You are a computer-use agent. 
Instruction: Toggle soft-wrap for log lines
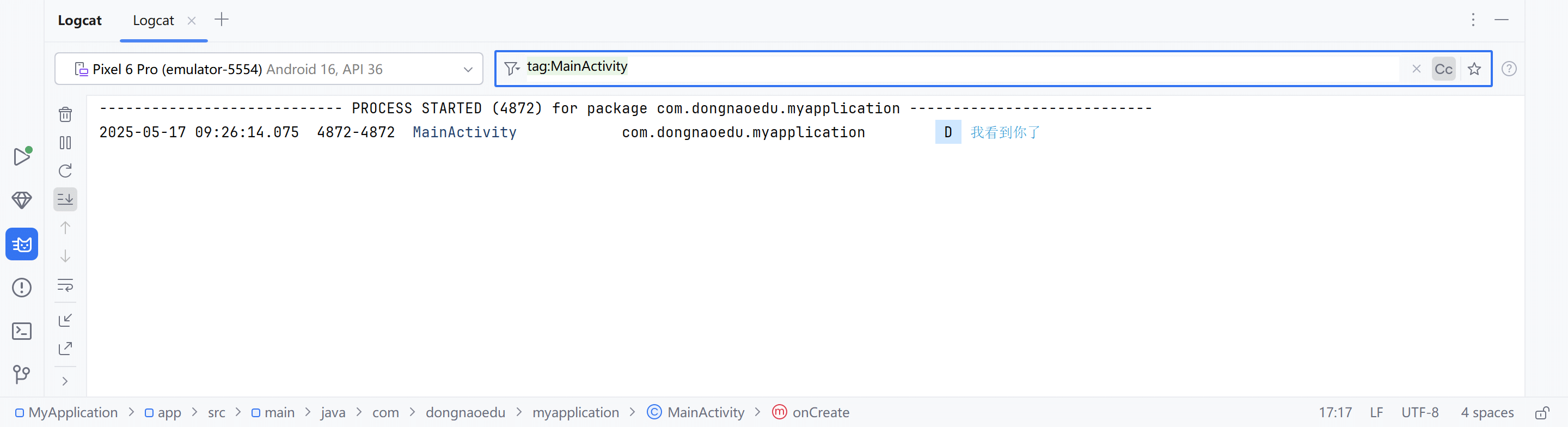[x=65, y=284]
